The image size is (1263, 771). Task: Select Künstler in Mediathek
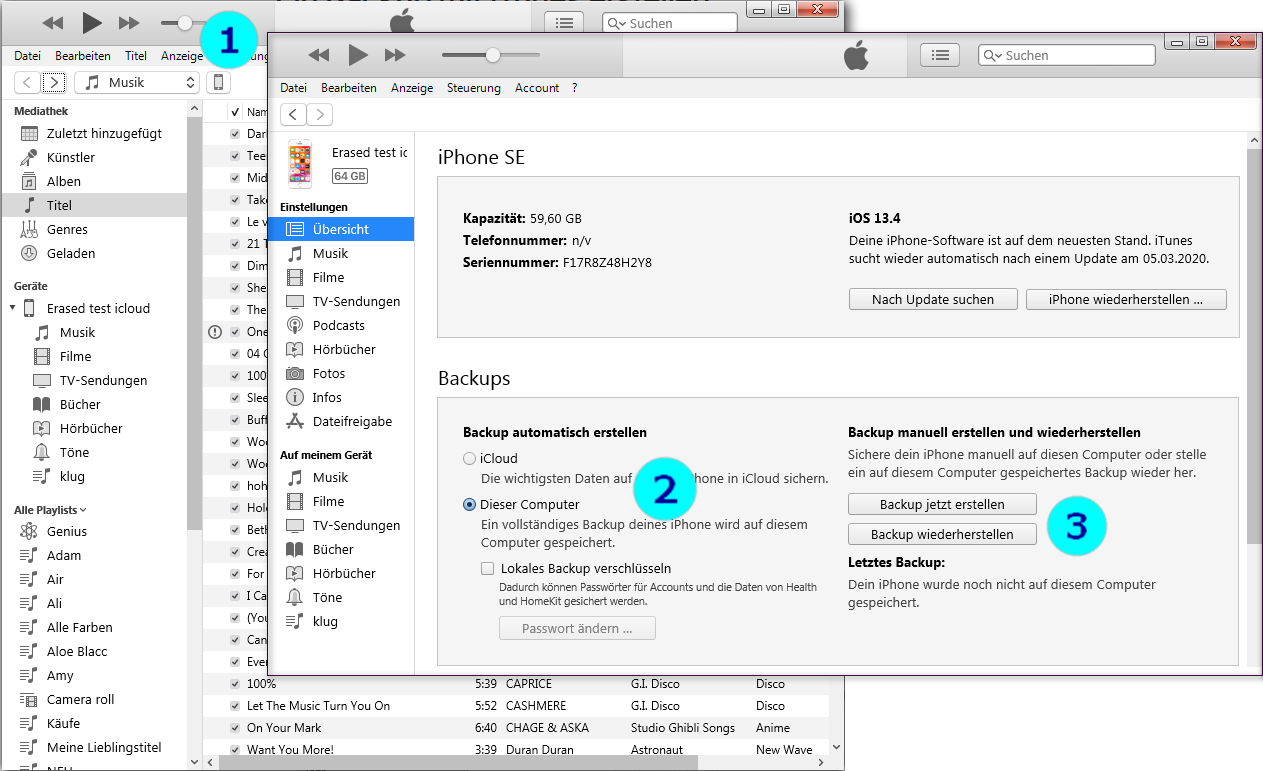click(x=94, y=157)
